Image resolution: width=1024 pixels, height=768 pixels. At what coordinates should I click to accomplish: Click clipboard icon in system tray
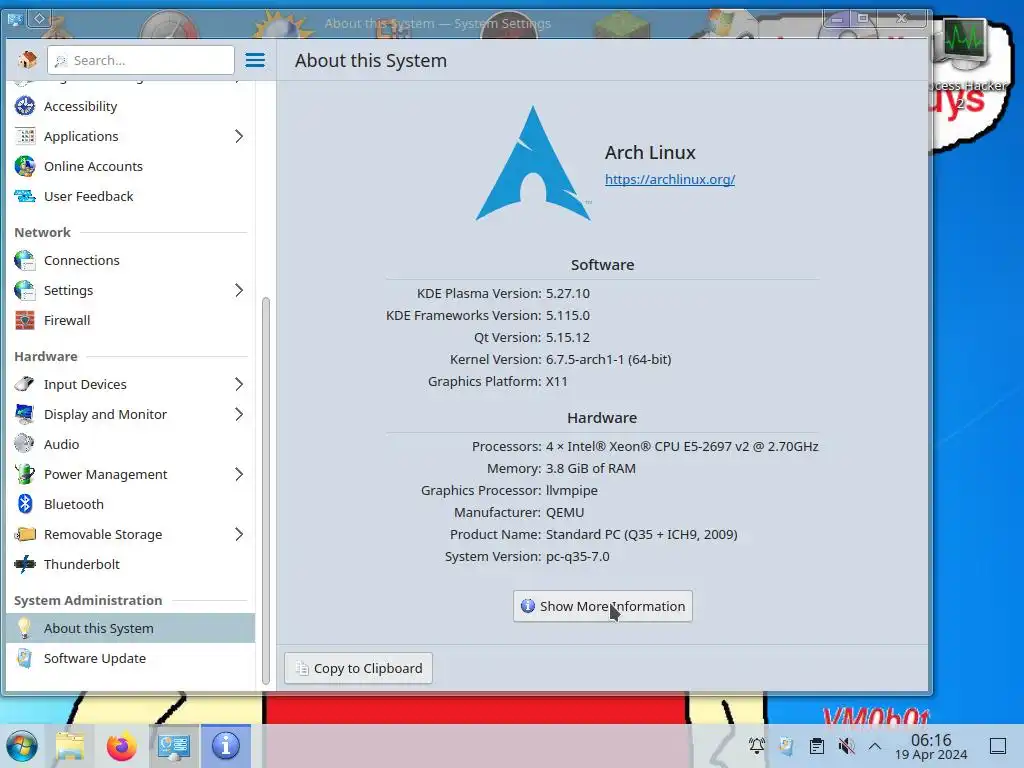click(x=816, y=746)
